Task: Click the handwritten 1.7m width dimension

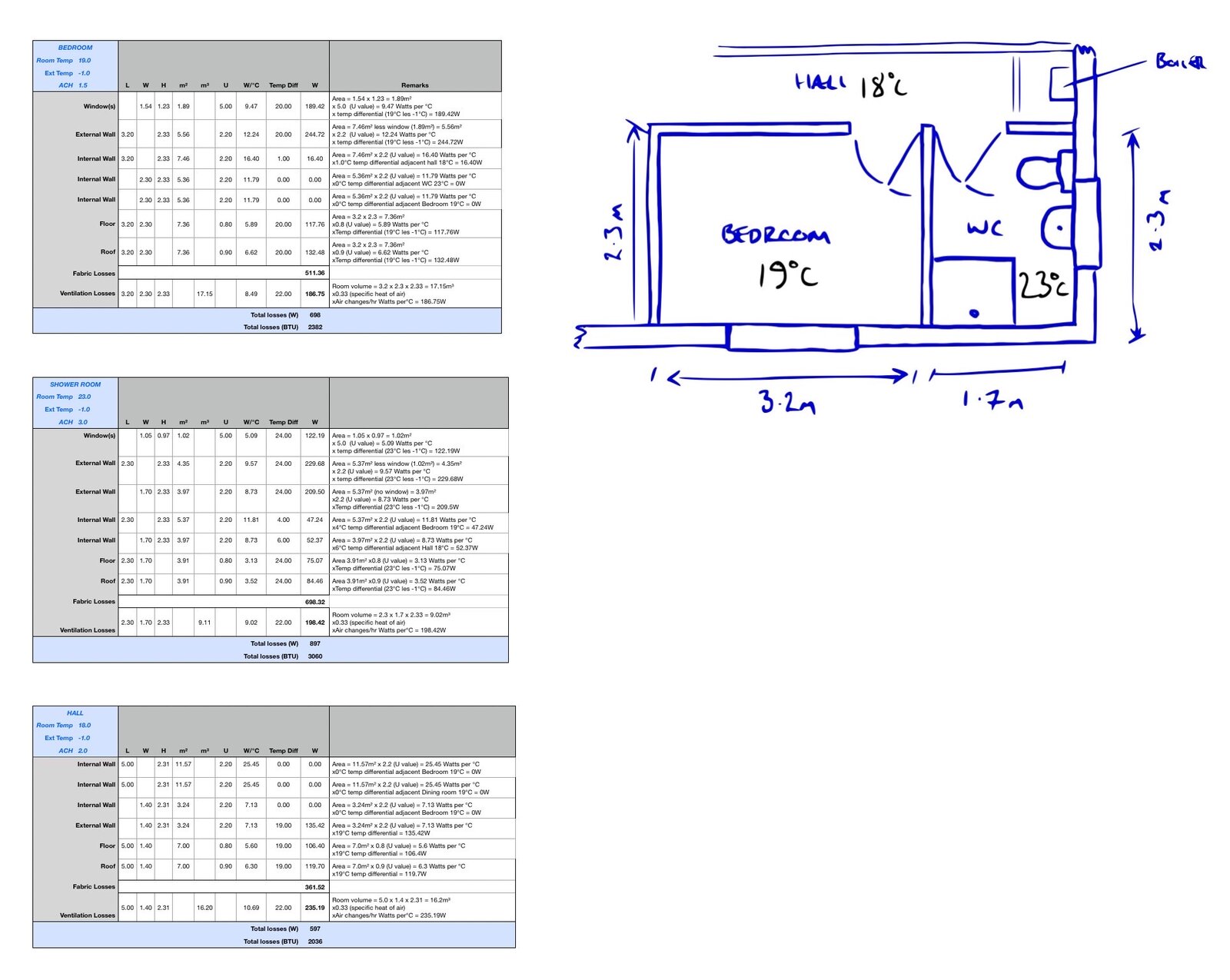Action: coord(992,400)
